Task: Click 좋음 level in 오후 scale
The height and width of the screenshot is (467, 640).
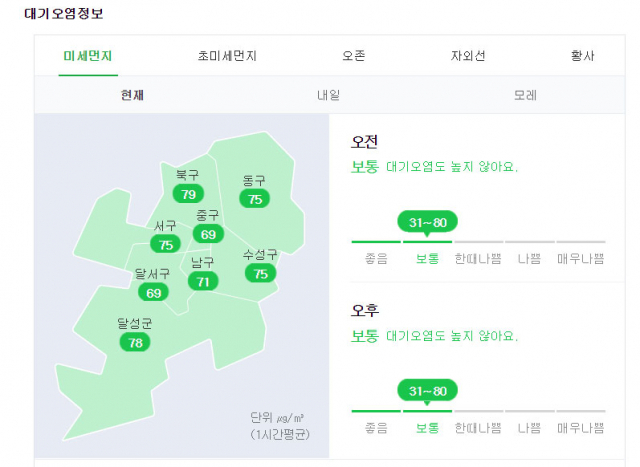Action: 376,428
